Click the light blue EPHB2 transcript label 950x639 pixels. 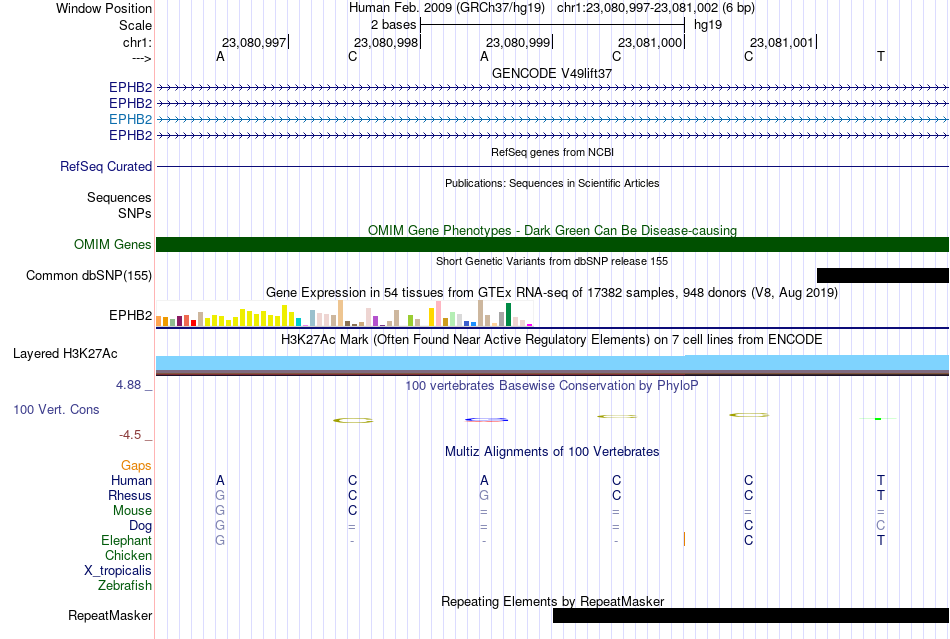130,119
